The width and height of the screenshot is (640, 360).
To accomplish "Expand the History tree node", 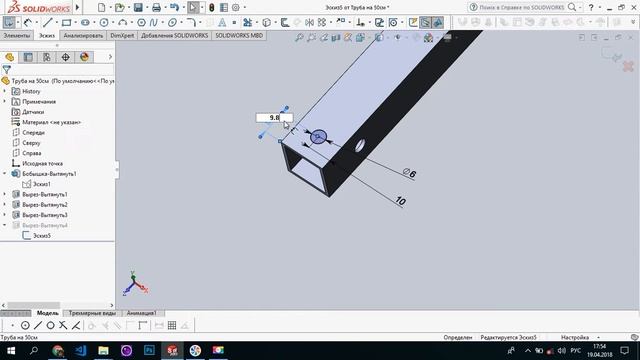I will [5, 91].
